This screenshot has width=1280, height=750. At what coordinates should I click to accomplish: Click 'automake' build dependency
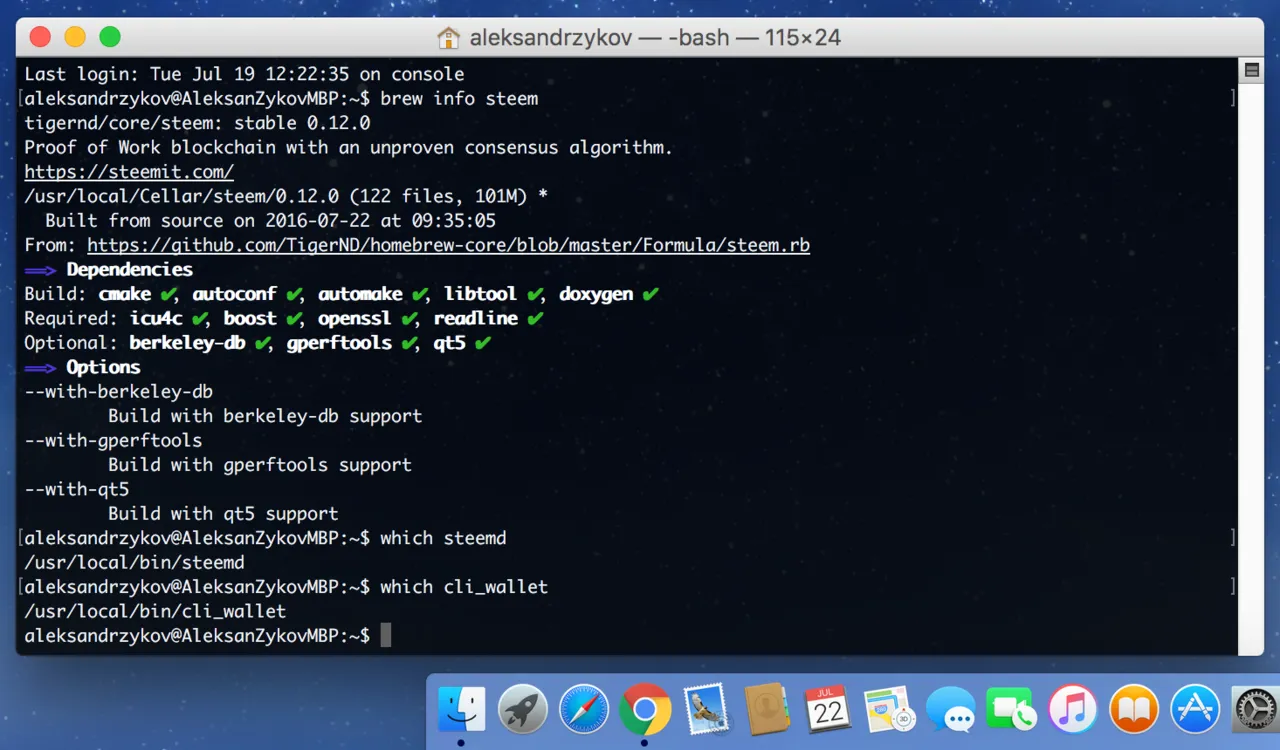coord(360,294)
